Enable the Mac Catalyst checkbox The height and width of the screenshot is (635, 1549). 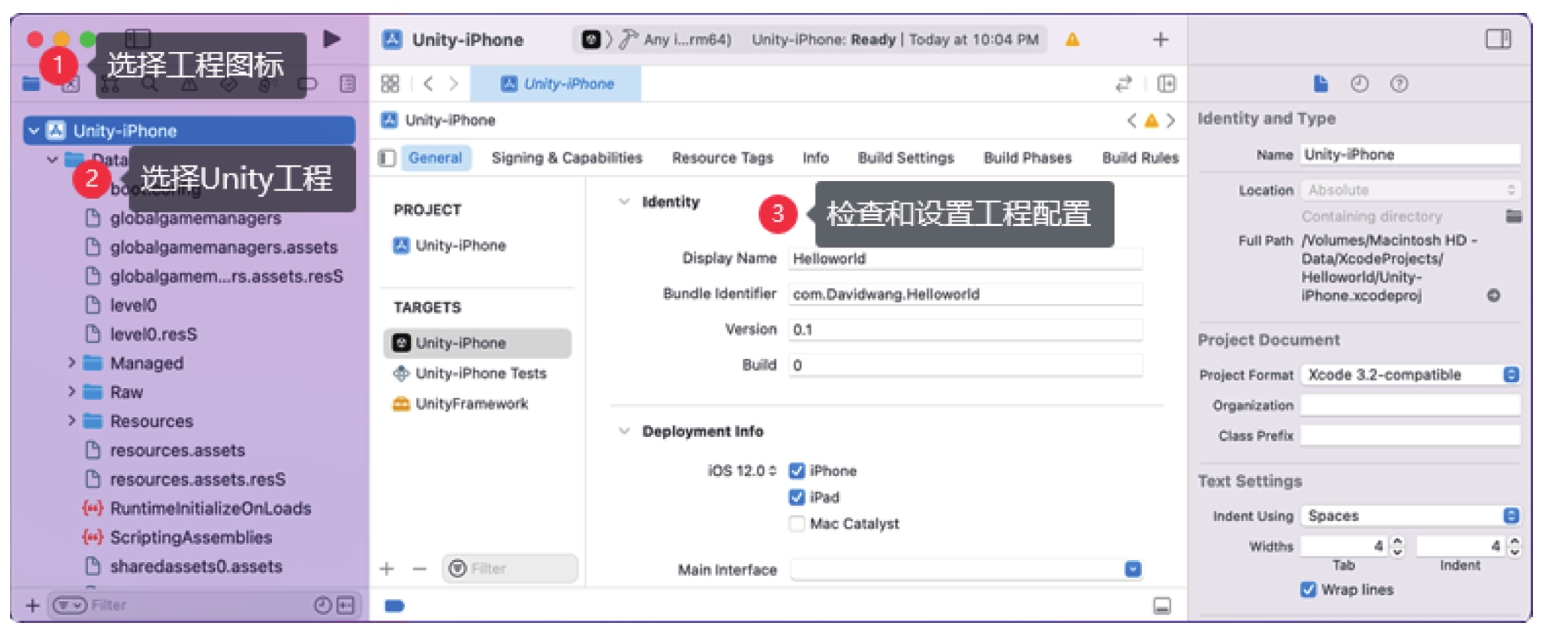click(797, 523)
